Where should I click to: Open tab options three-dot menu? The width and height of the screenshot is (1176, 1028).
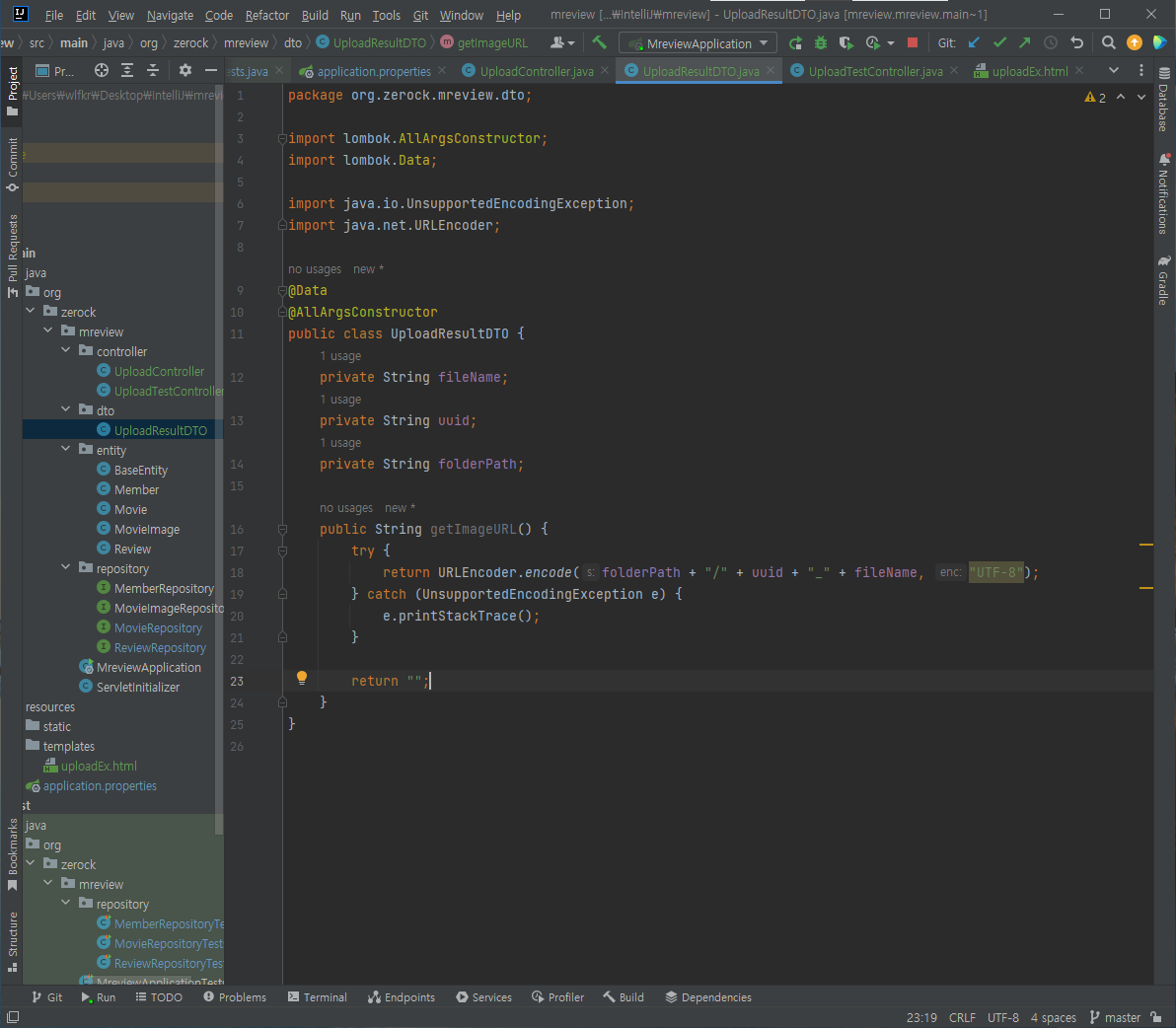1141,70
